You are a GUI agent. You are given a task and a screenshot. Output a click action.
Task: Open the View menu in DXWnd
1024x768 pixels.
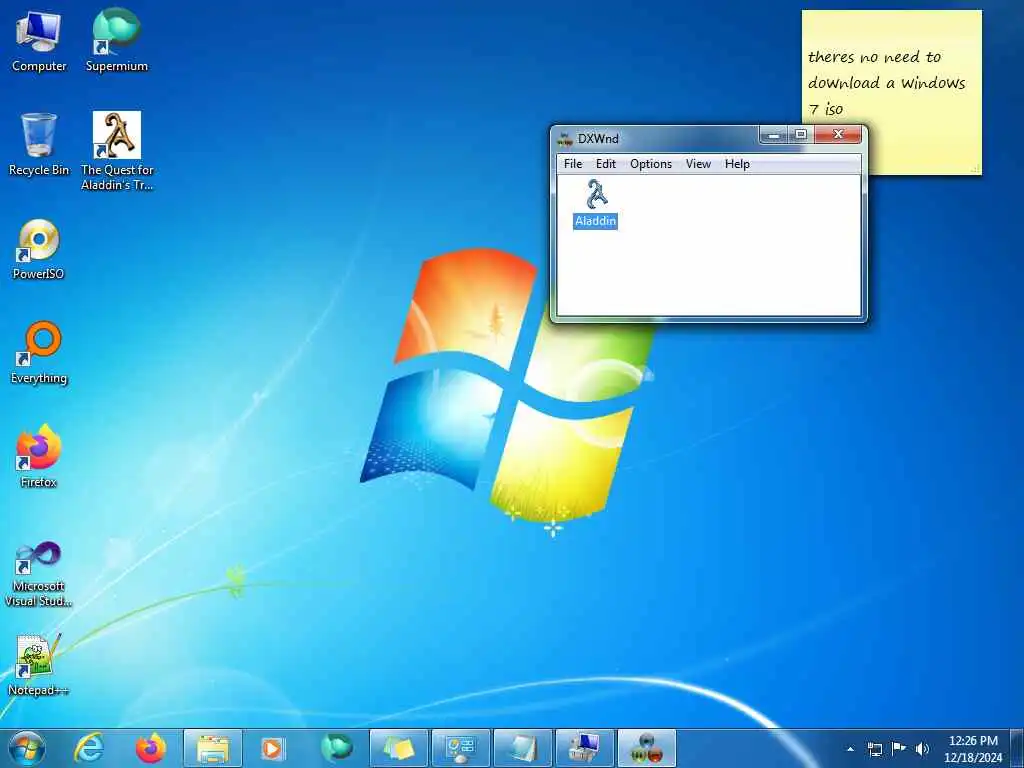(698, 164)
